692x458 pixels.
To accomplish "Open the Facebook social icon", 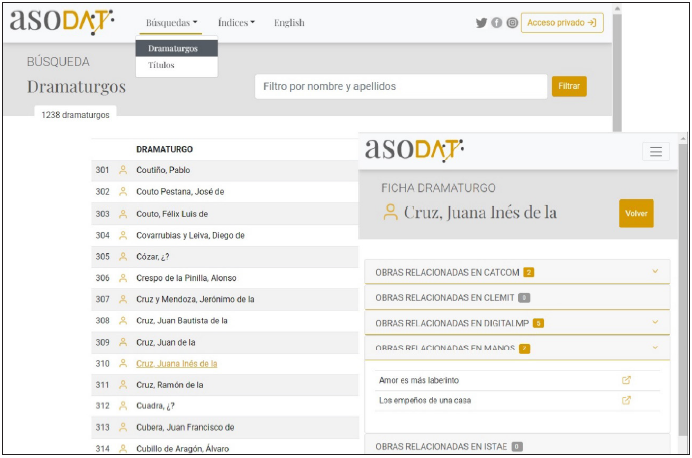I will click(497, 23).
